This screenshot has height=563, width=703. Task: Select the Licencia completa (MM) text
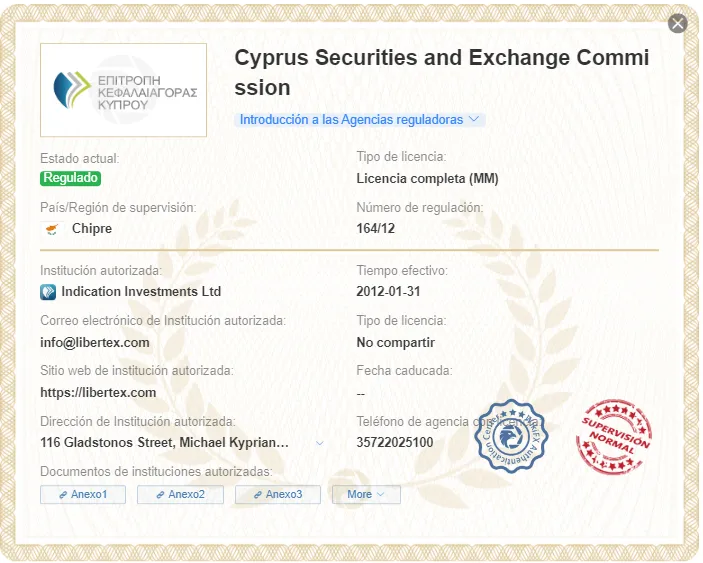(427, 178)
